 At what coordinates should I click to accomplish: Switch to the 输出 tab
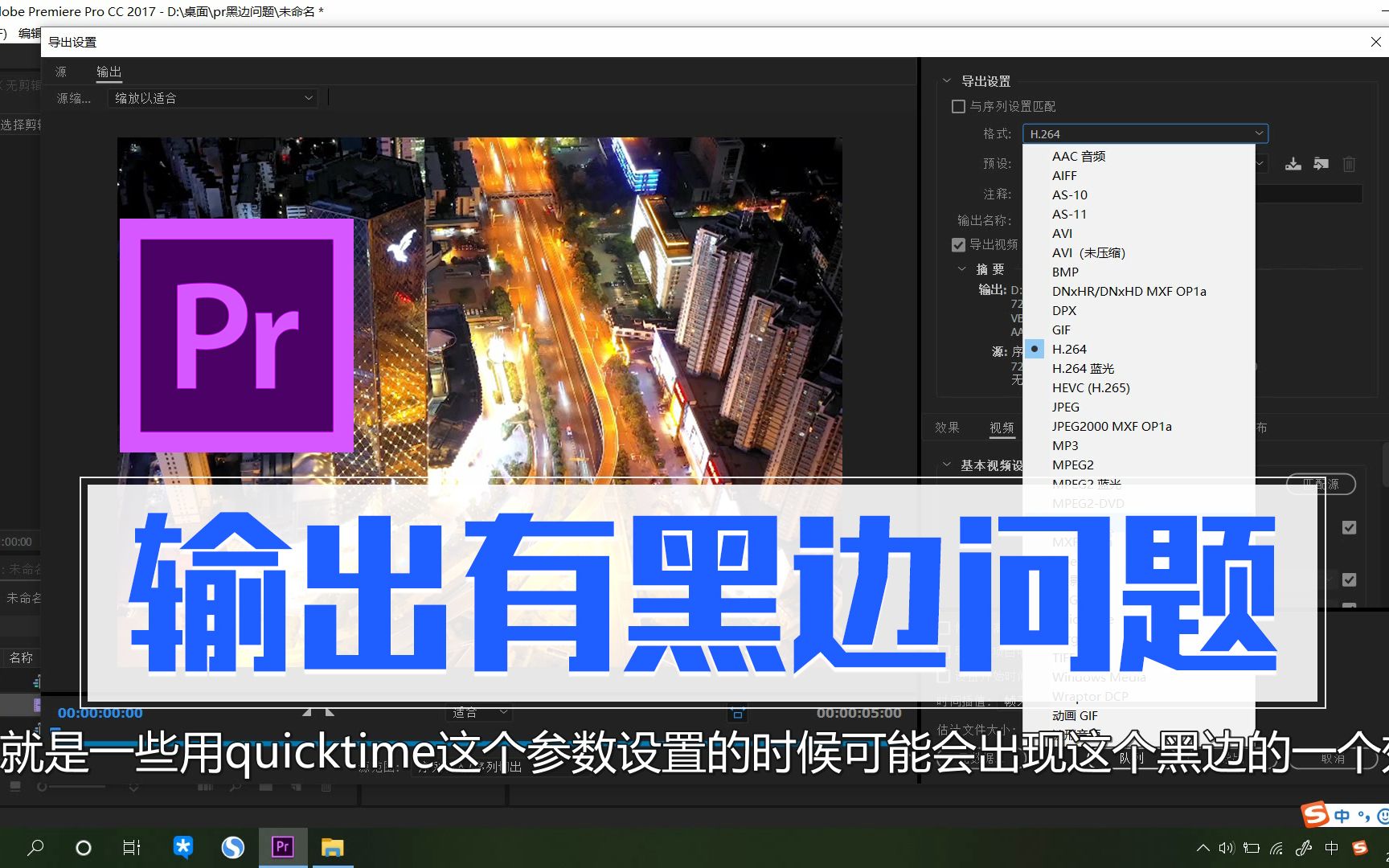[x=109, y=72]
